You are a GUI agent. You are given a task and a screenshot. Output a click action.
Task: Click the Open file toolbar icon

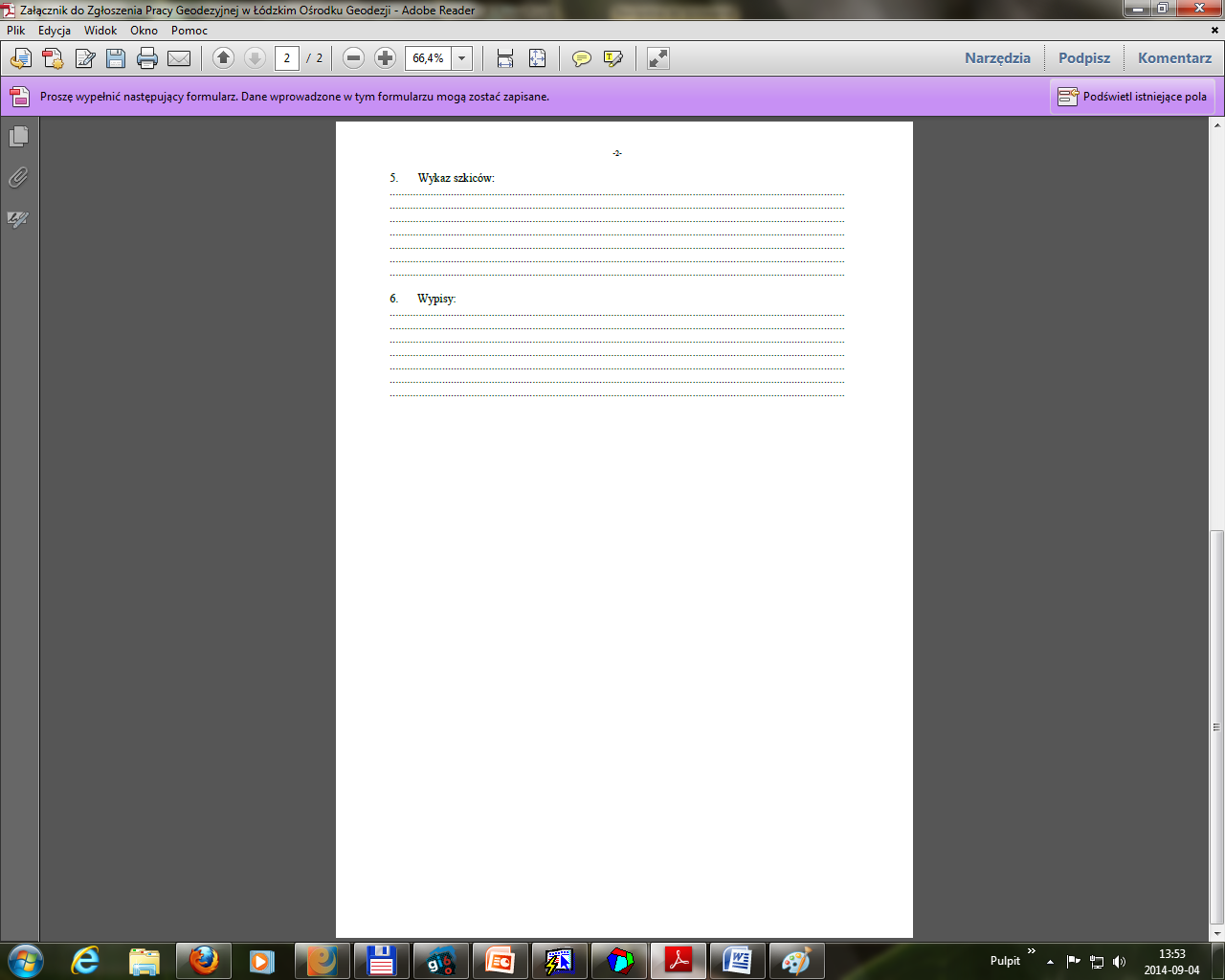(x=20, y=58)
